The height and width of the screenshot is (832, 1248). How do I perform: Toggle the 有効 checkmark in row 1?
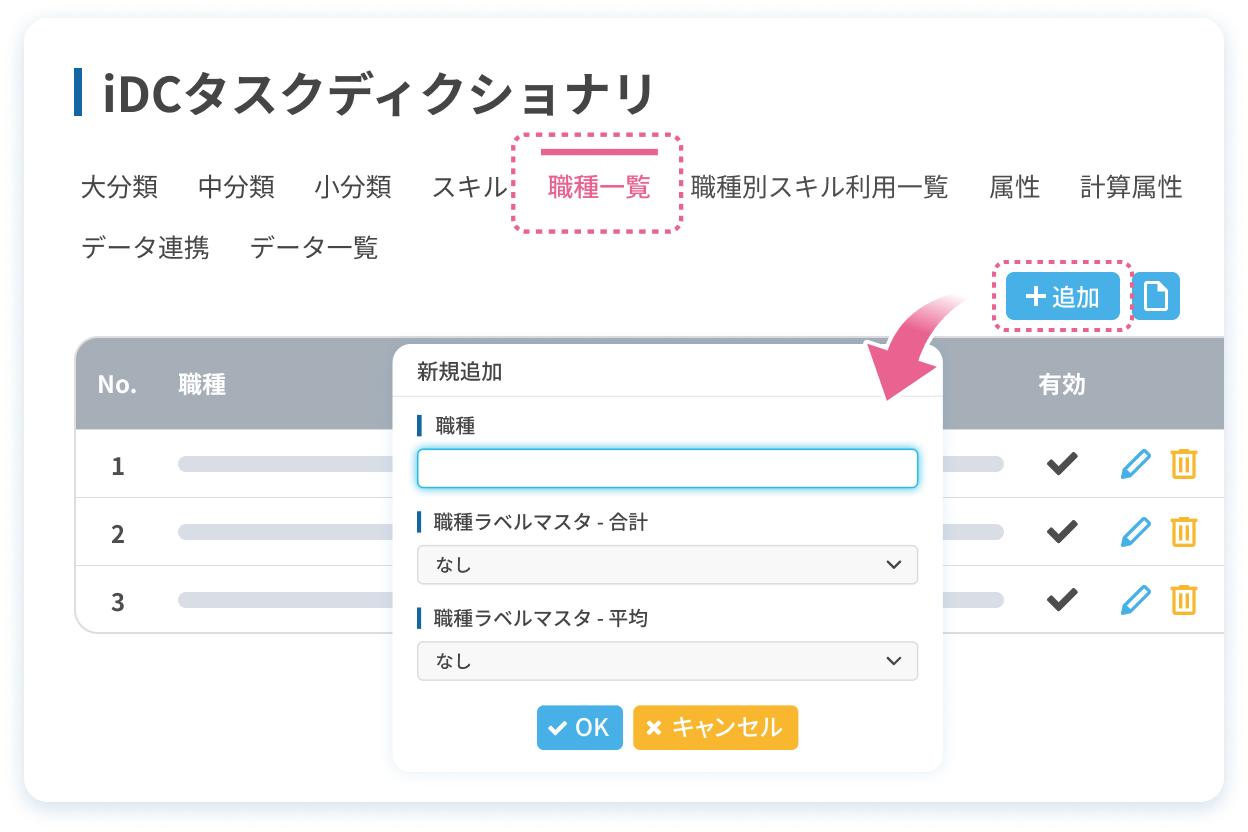[x=1061, y=464]
